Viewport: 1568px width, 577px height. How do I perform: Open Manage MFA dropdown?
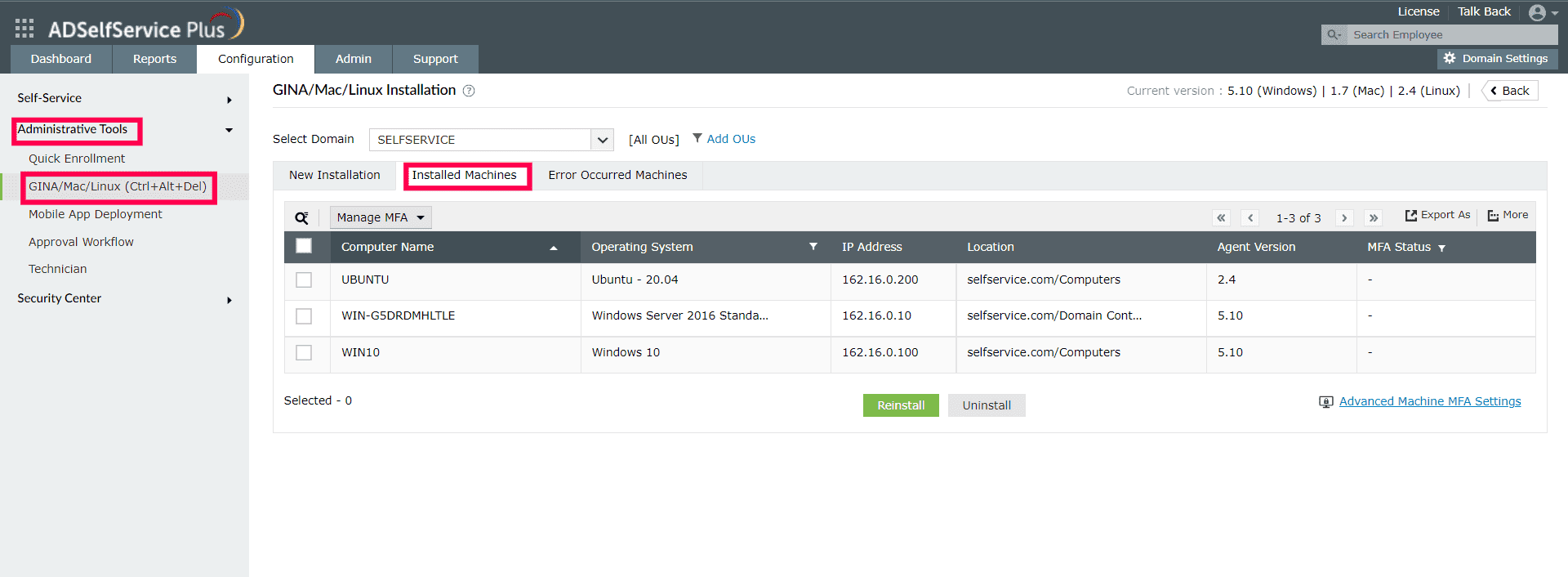[381, 217]
